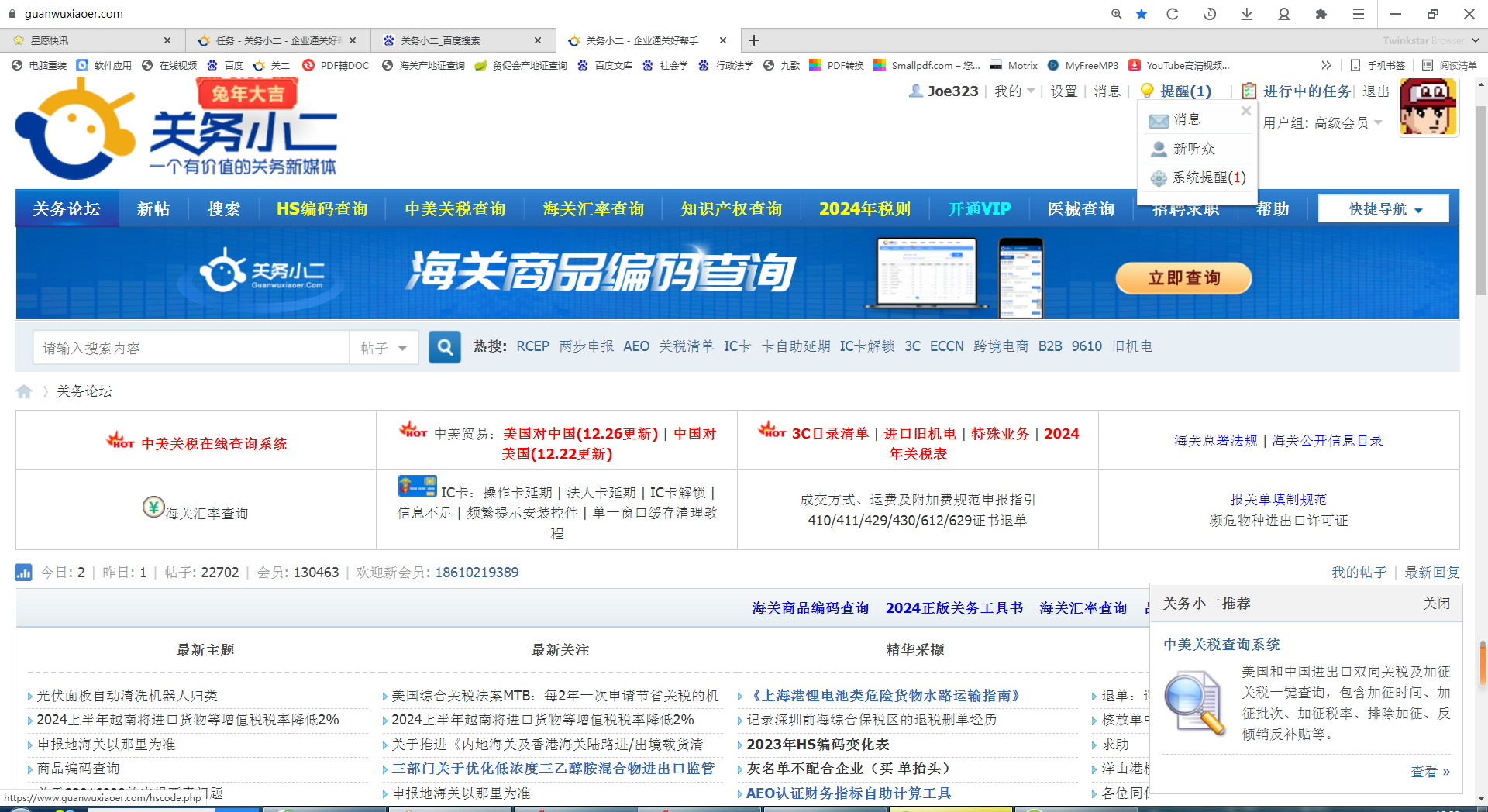Viewport: 1488px width, 812px height.
Task: Switch to the 任务 - 关务小二 tab
Action: [277, 40]
